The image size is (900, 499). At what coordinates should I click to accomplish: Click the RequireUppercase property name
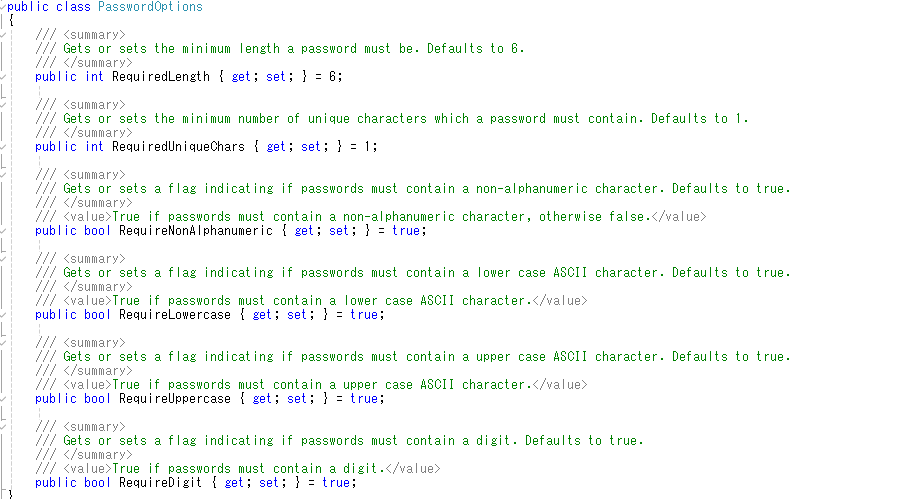[x=174, y=399]
